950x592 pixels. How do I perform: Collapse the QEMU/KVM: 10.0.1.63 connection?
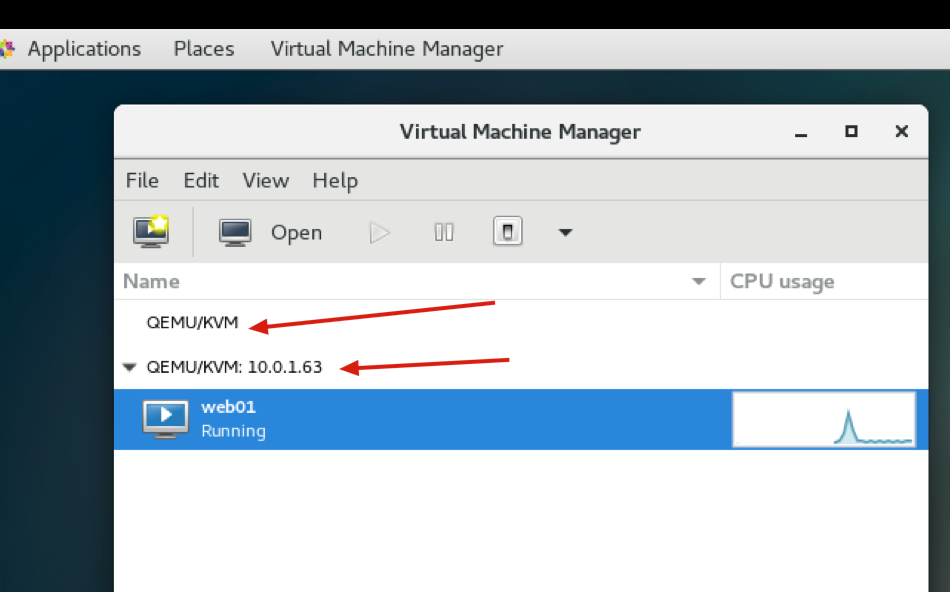[x=129, y=367]
